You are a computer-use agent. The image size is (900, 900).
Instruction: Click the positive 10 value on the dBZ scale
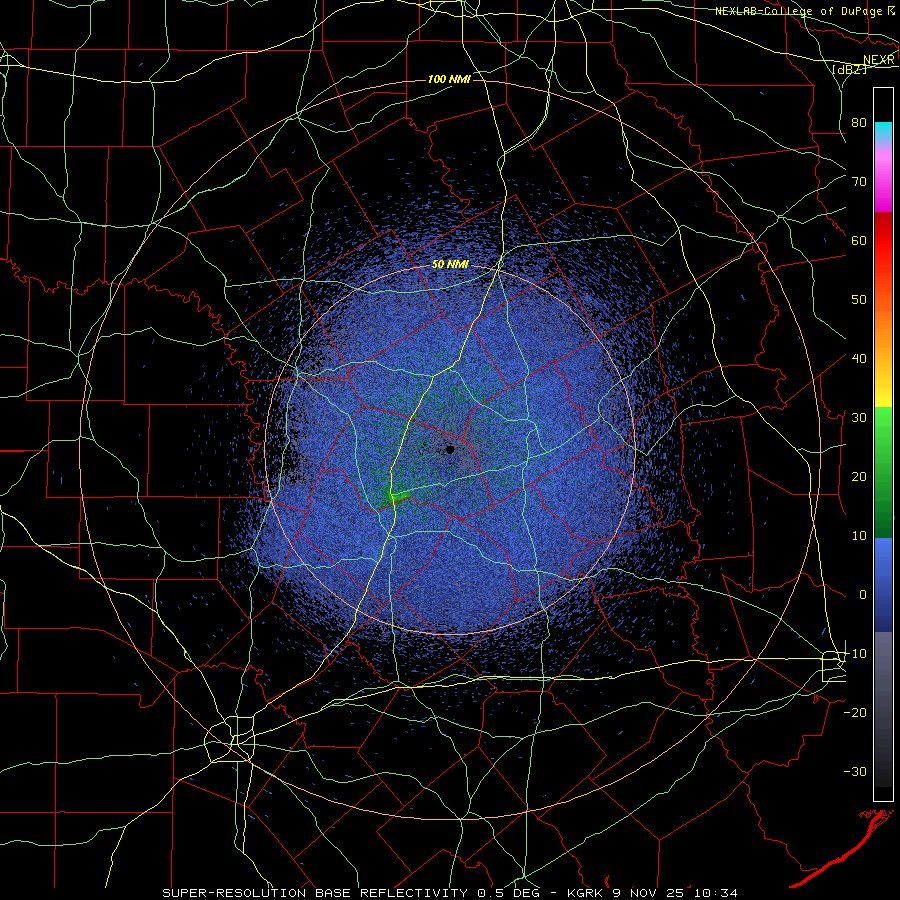pos(859,536)
